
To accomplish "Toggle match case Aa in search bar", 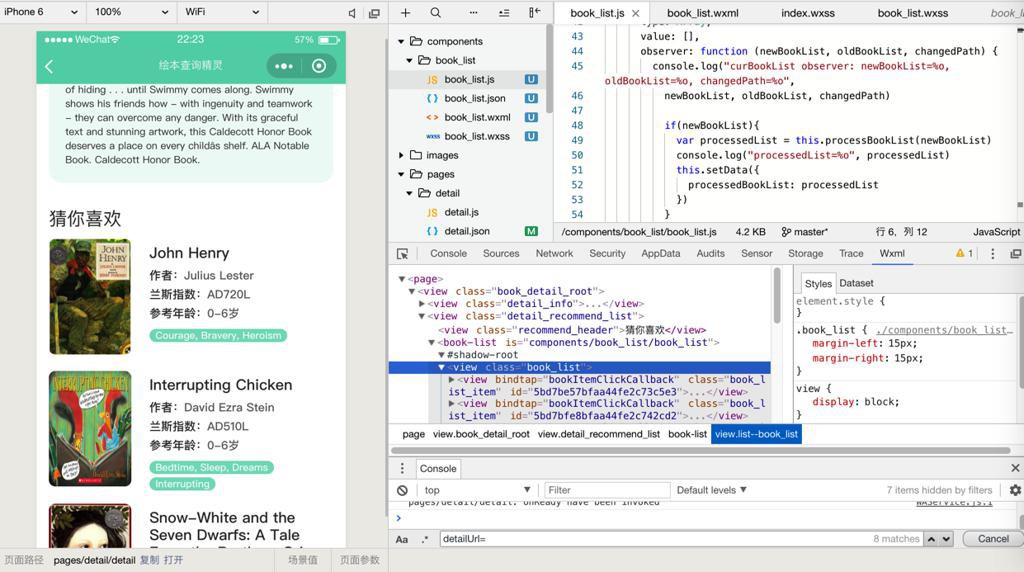I will pyautogui.click(x=402, y=539).
